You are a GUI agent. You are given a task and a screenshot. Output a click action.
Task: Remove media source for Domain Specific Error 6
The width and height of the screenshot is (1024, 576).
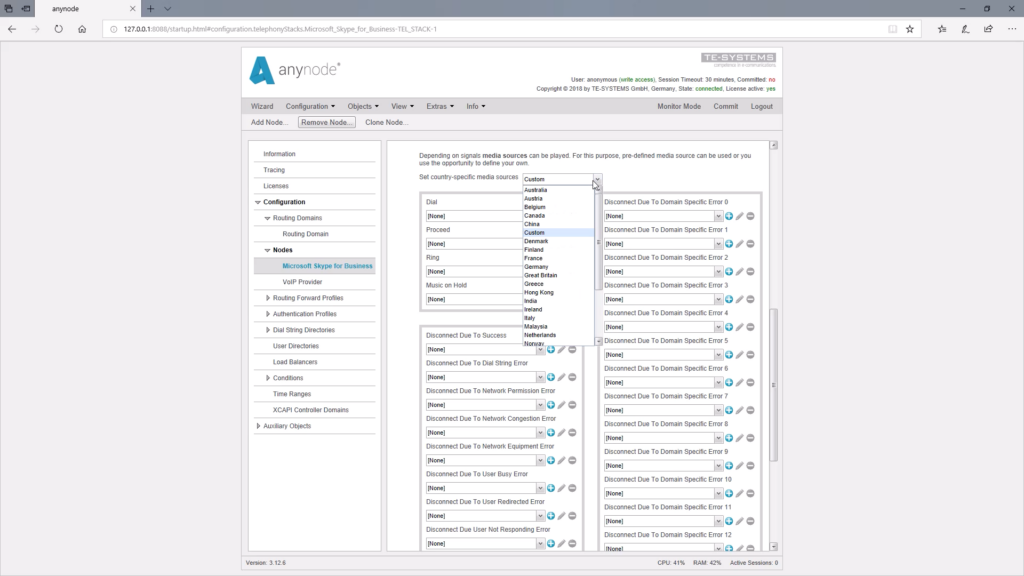click(x=750, y=383)
